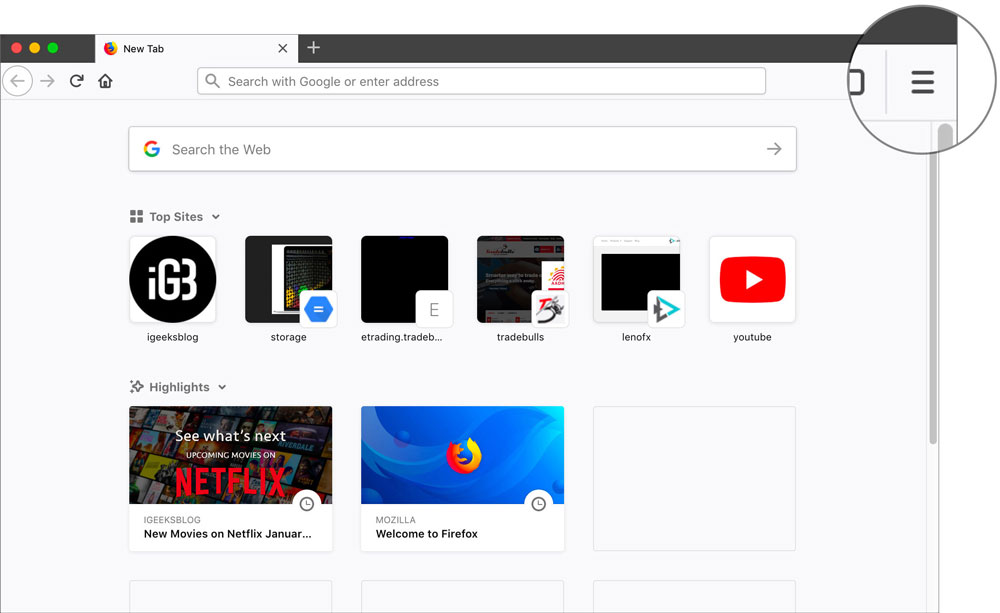The image size is (1000, 613).
Task: Expand the Highlights chevron arrow
Action: (x=222, y=387)
